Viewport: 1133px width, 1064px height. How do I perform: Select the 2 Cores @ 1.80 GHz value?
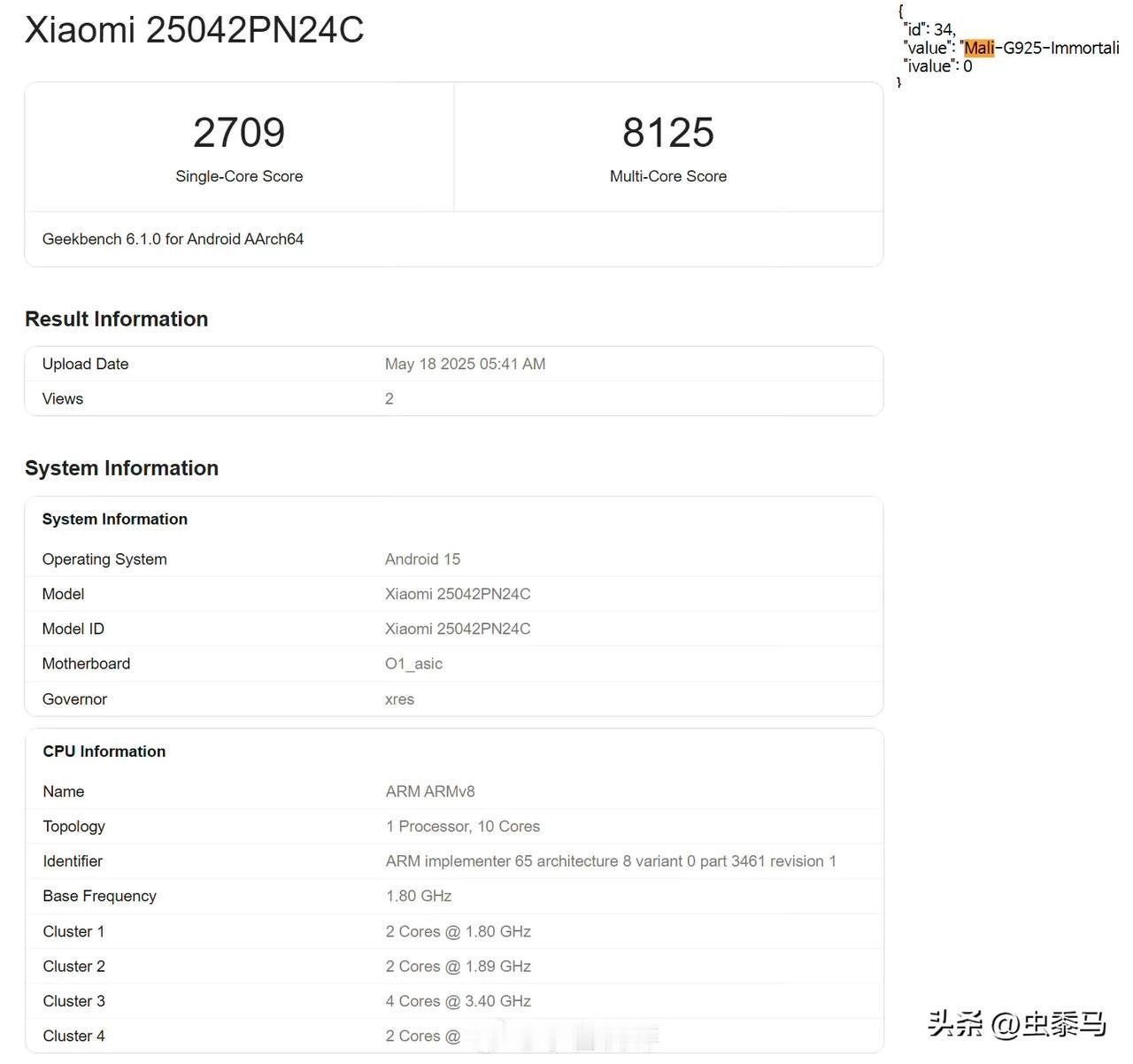click(459, 931)
